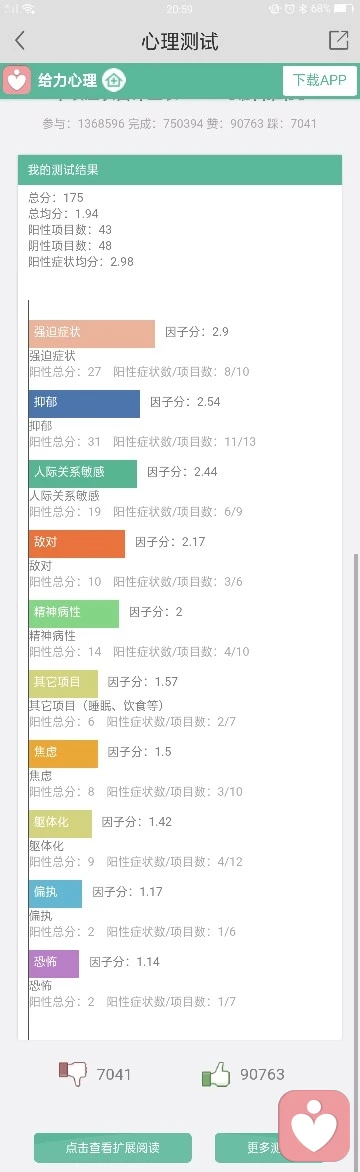This screenshot has width=360, height=1172.
Task: Tap the battery indicator in status bar
Action: [x=344, y=9]
